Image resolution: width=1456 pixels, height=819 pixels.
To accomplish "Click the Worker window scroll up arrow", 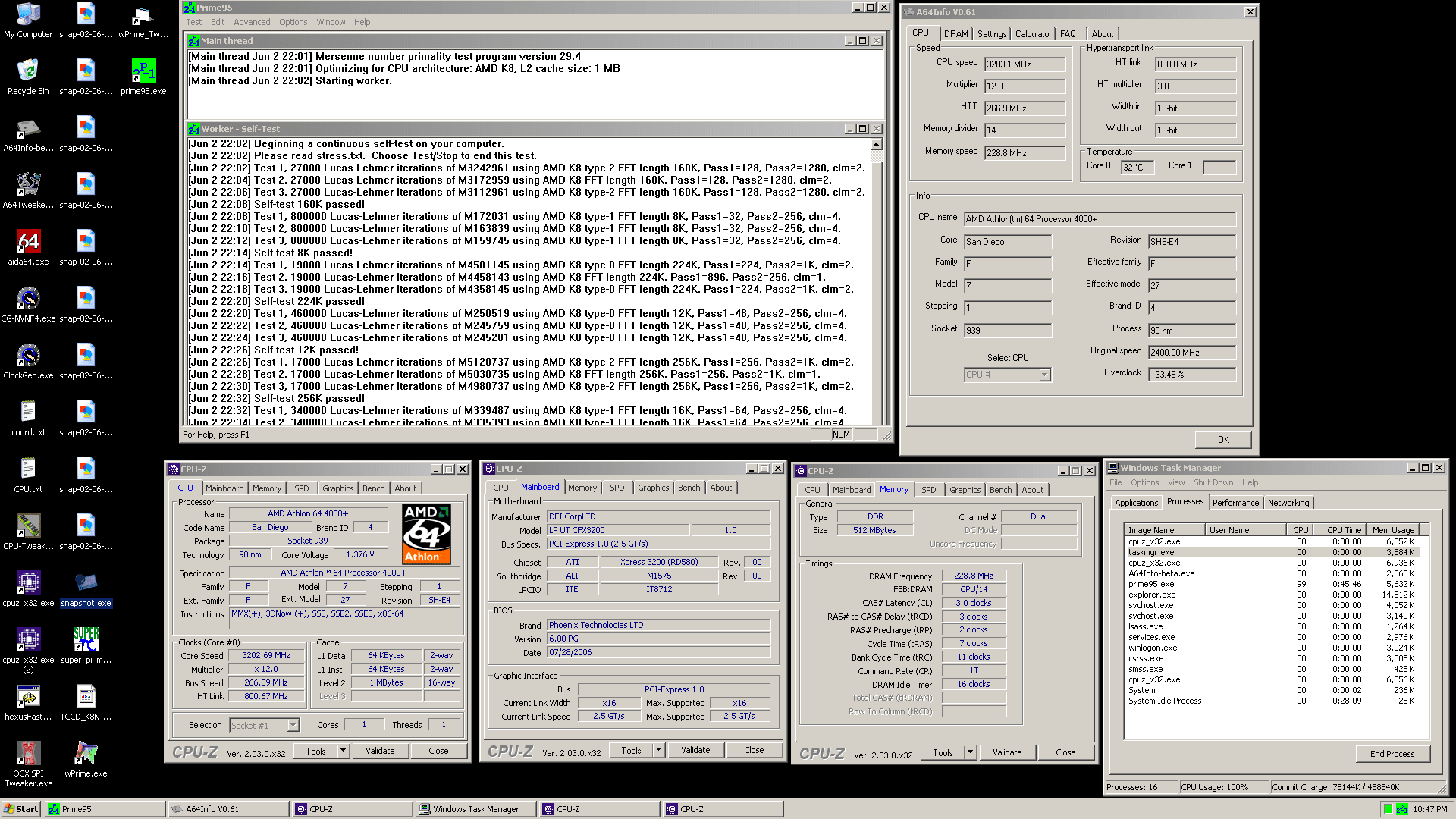I will [876, 144].
